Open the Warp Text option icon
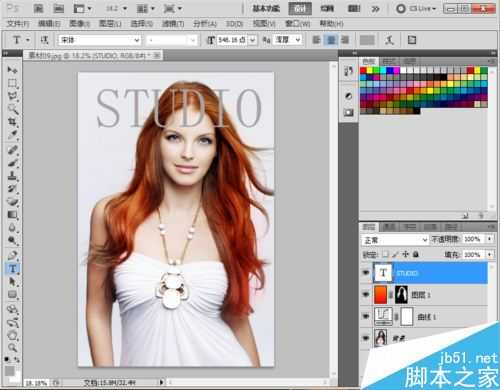The image size is (500, 390). (x=389, y=40)
